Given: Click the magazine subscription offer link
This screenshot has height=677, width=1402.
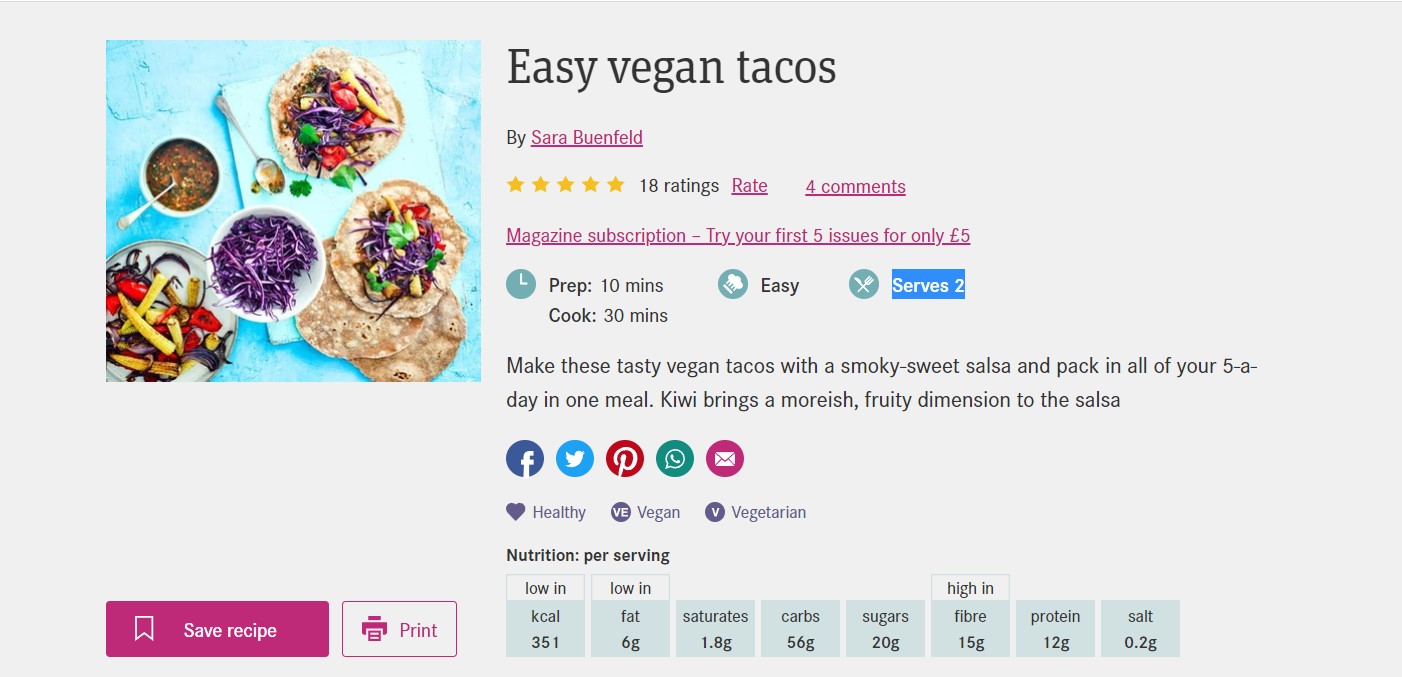Looking at the screenshot, I should [738, 235].
